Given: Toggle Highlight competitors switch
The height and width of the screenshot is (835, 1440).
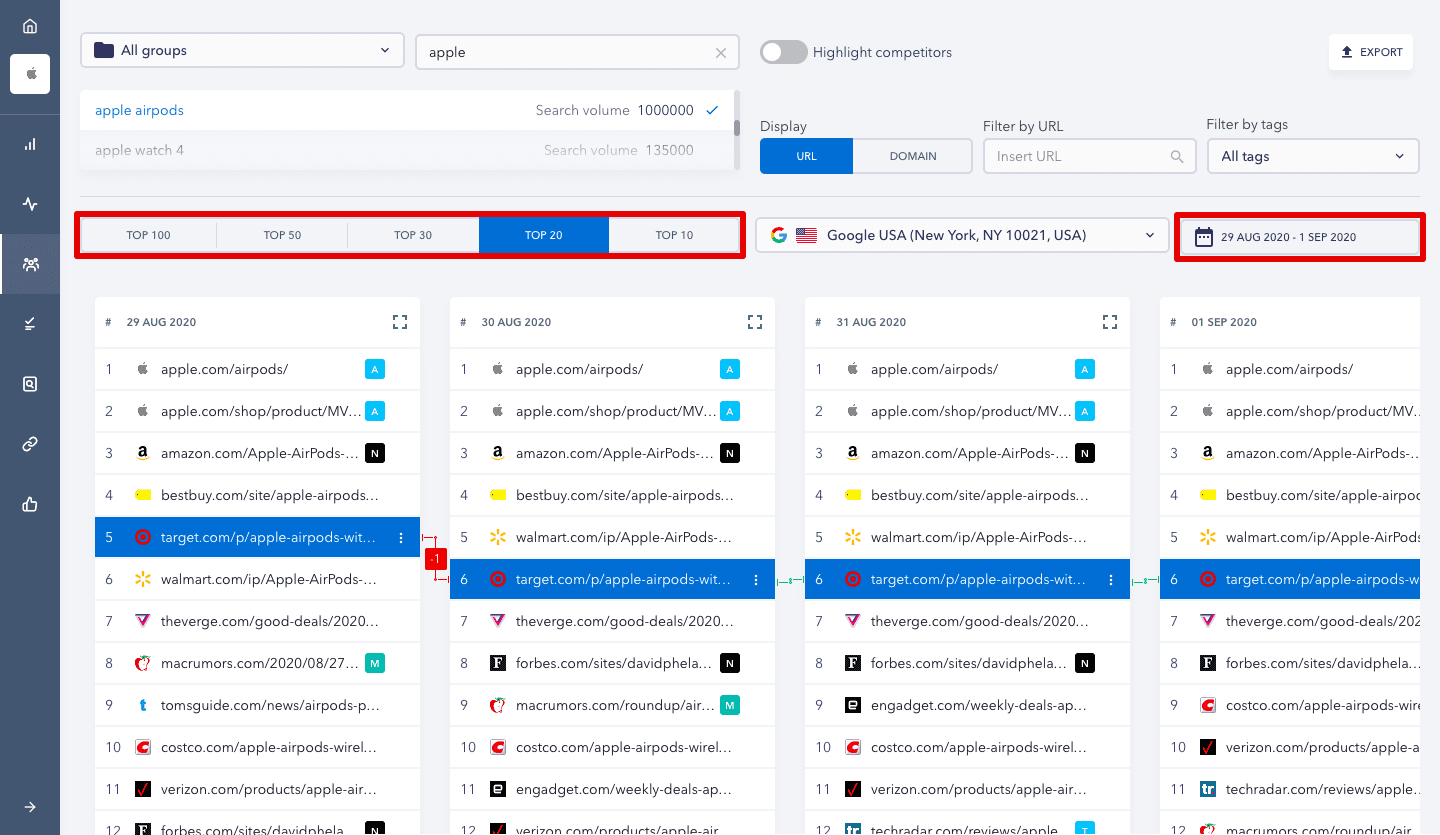Looking at the screenshot, I should pos(783,52).
